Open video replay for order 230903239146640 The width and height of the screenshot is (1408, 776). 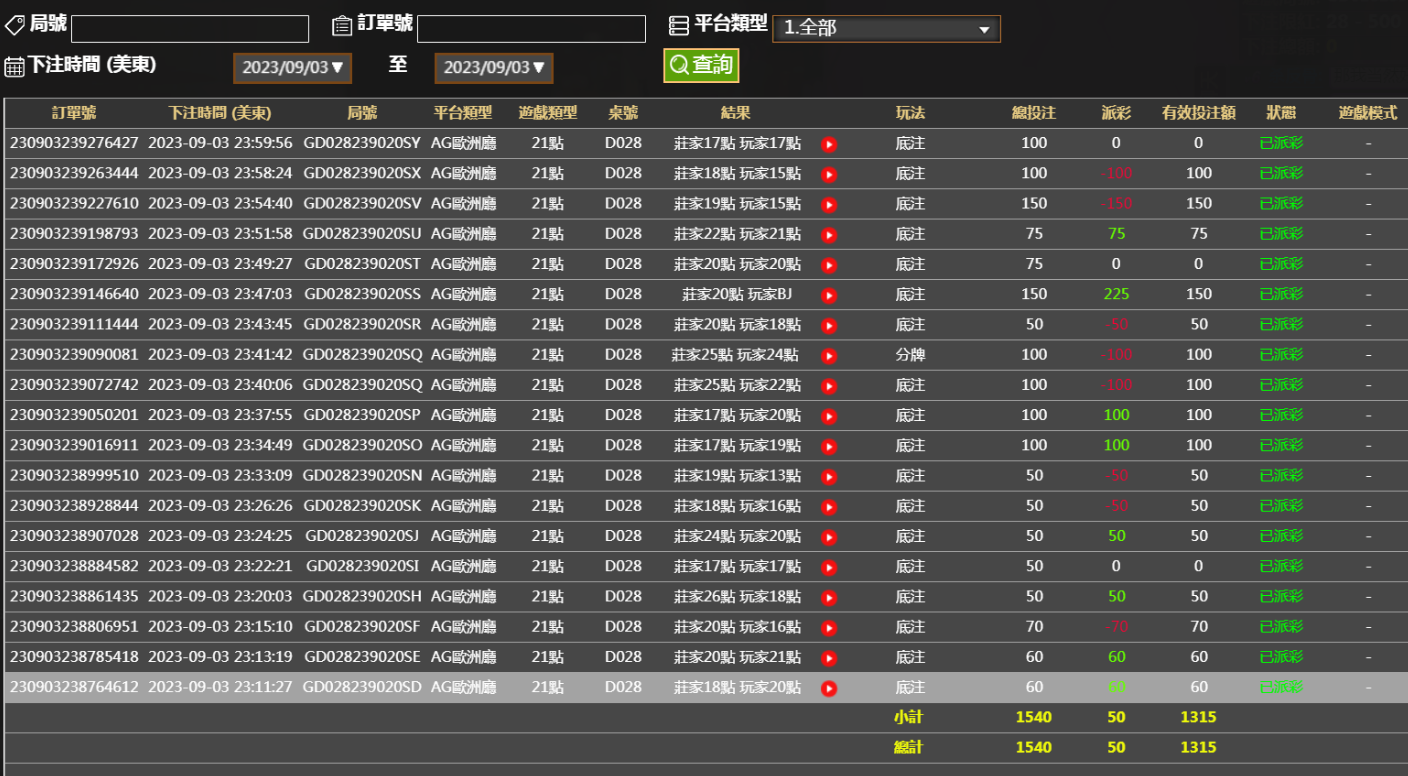tap(829, 295)
